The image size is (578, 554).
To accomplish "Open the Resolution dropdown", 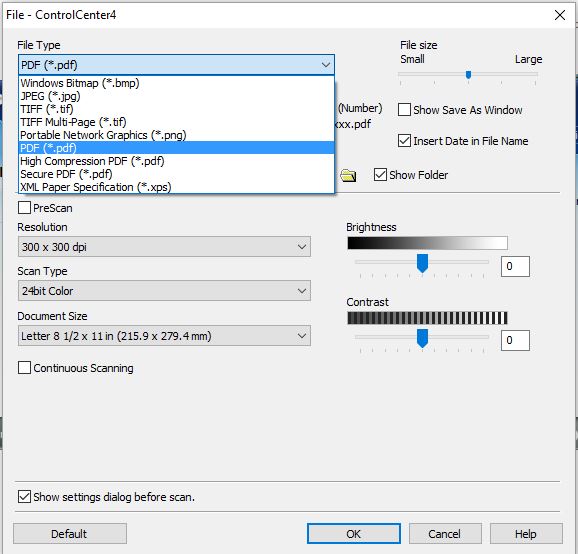I will click(x=164, y=247).
